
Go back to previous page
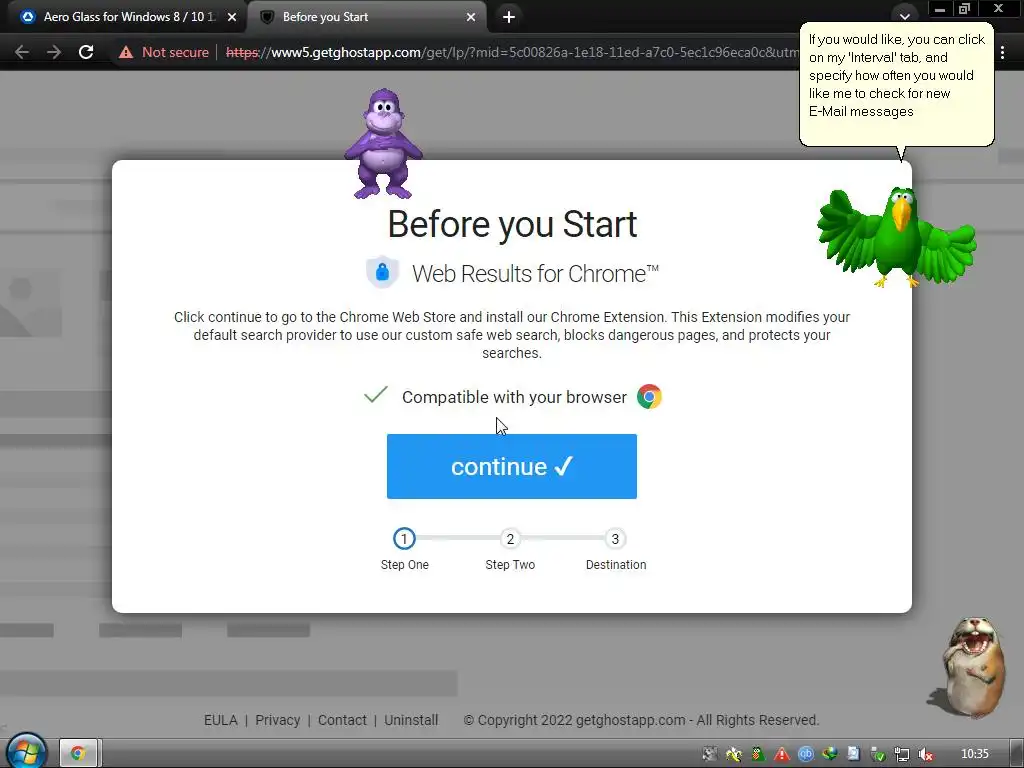tap(22, 52)
